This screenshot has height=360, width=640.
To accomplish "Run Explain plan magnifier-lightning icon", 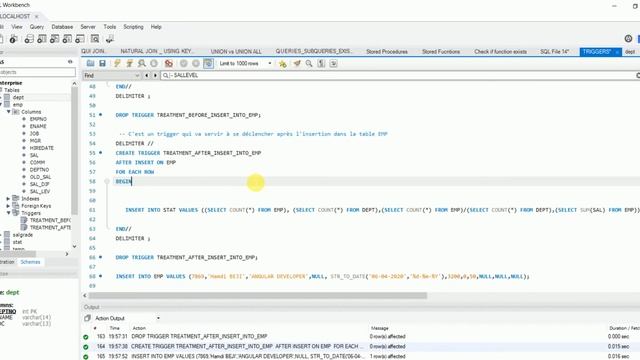I will click(x=142, y=63).
